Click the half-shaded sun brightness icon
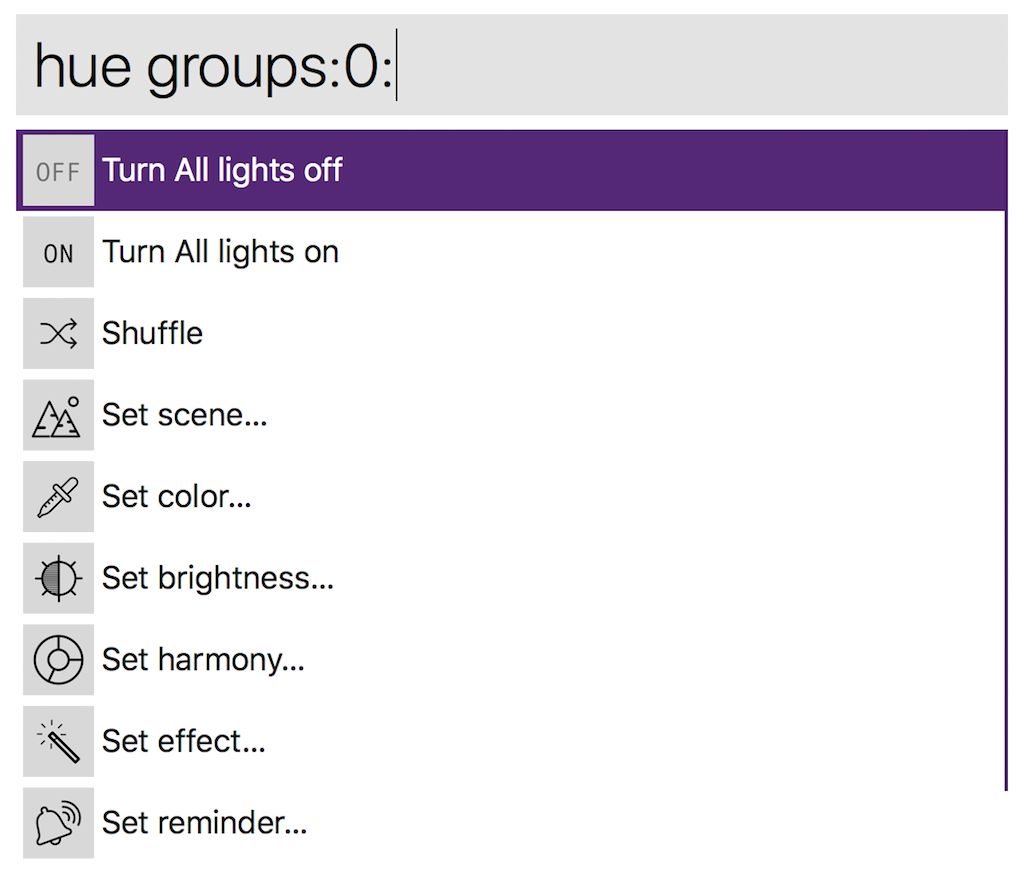Screen dimensions: 1024x878 click(58, 578)
